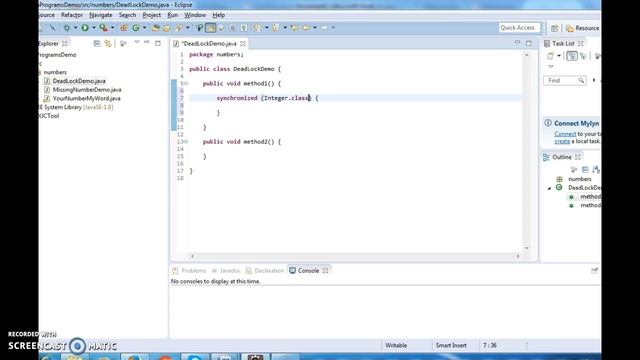Click the Open Perspective icon

554,28
